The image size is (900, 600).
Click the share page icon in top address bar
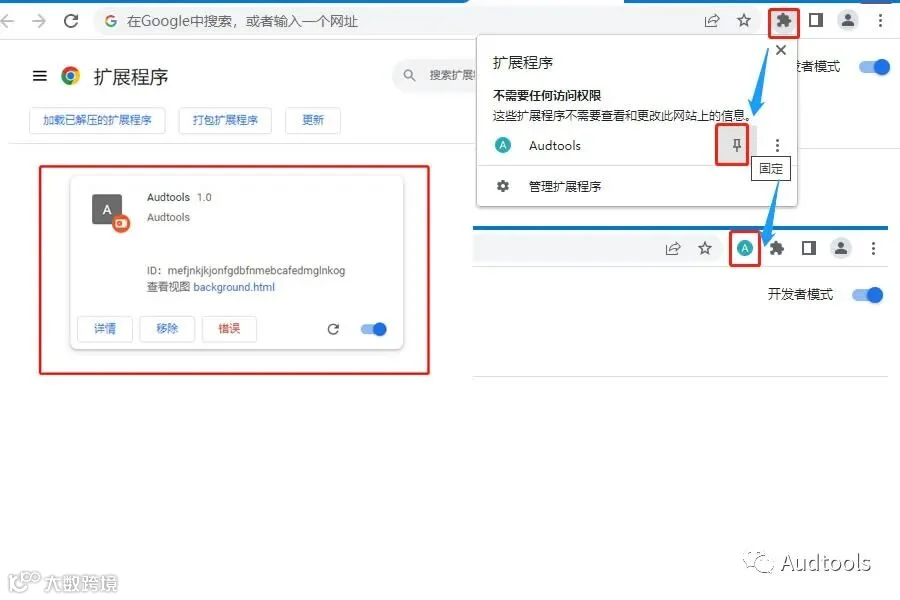(712, 21)
